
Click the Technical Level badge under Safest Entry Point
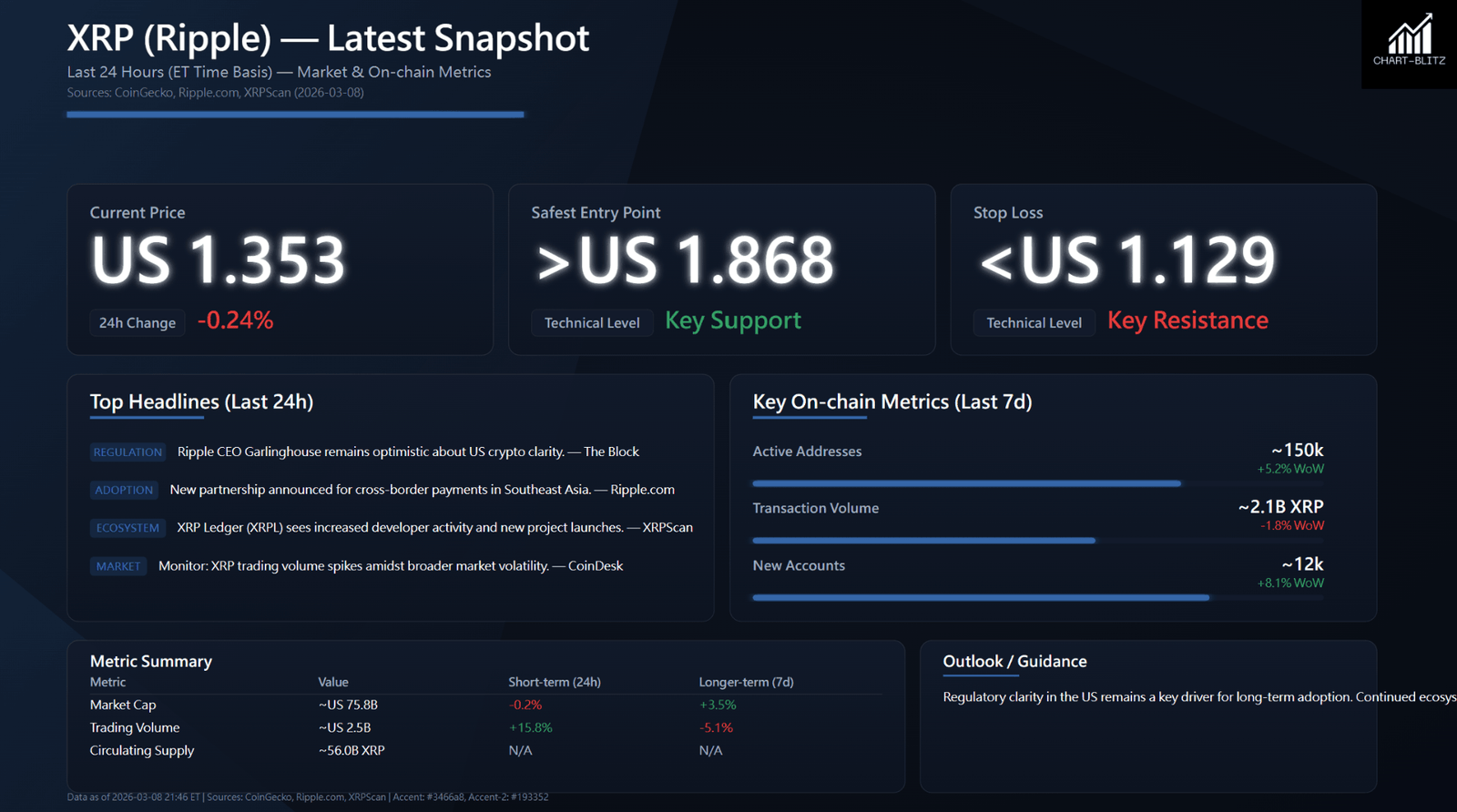pos(592,323)
